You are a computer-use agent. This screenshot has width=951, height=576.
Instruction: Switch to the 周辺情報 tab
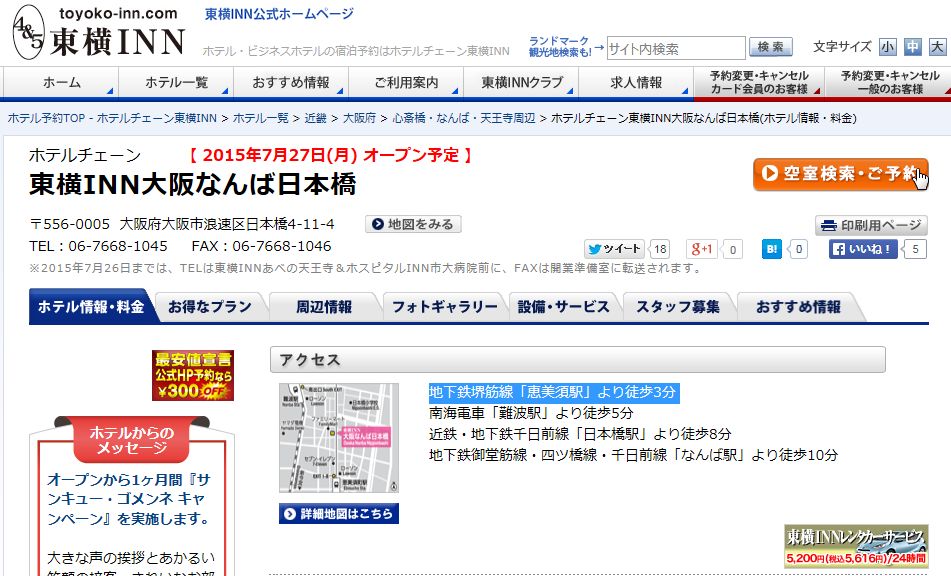click(x=324, y=307)
